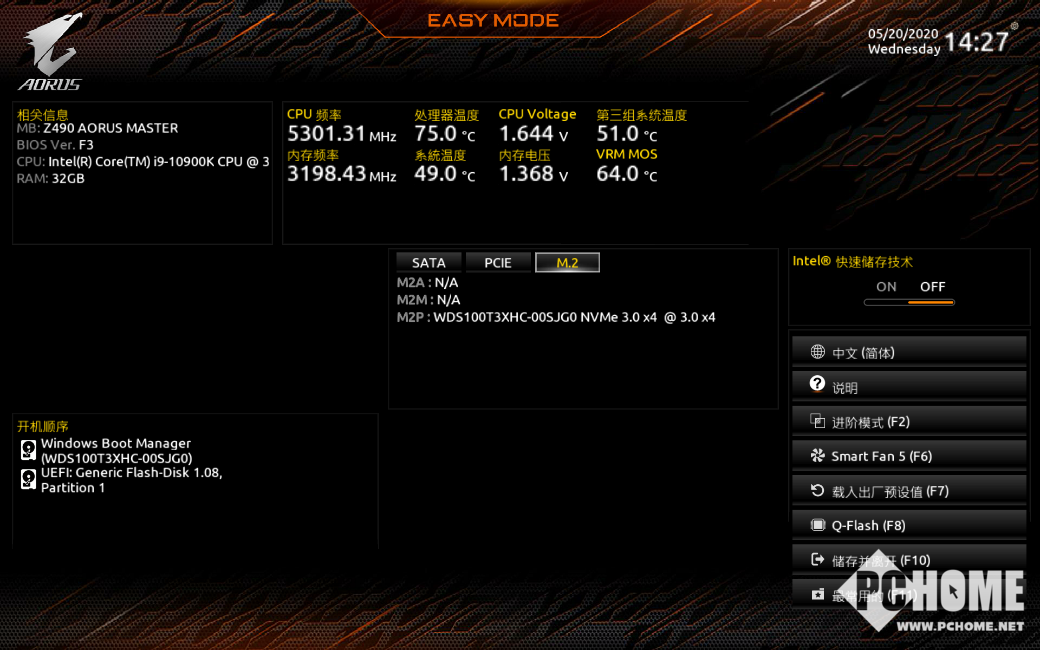Click the advanced mode icon beside 进阶模式

coord(818,421)
